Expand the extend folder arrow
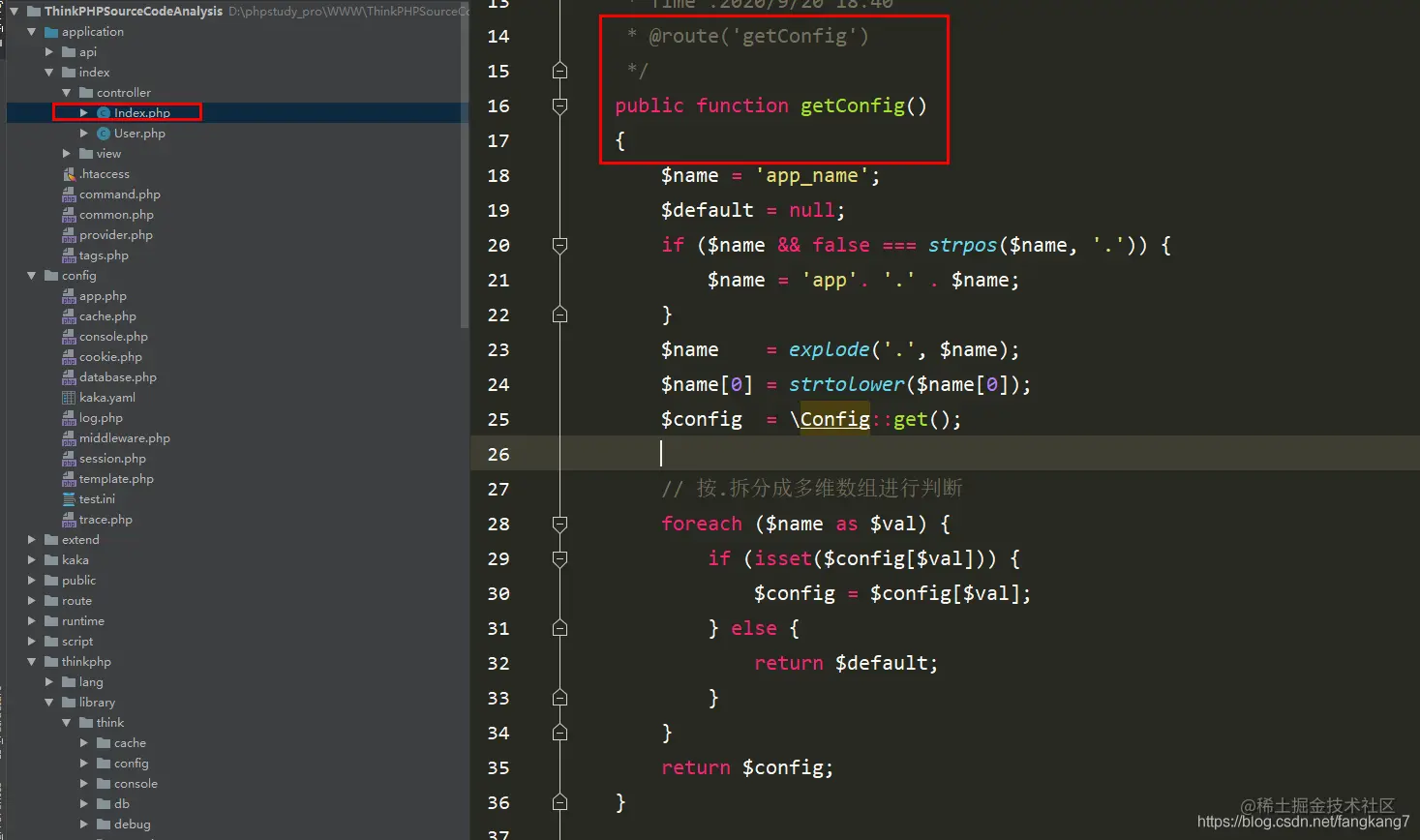 pos(32,540)
